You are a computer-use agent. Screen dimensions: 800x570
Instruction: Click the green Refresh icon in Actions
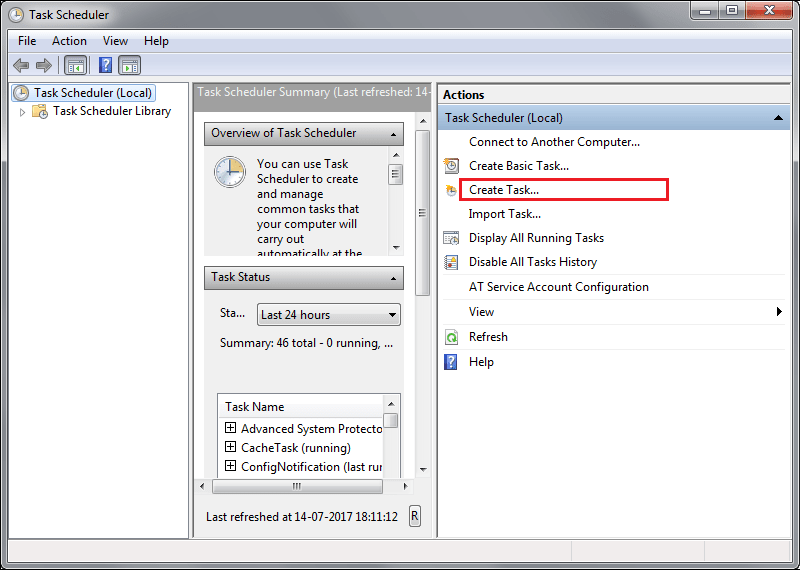tap(451, 337)
